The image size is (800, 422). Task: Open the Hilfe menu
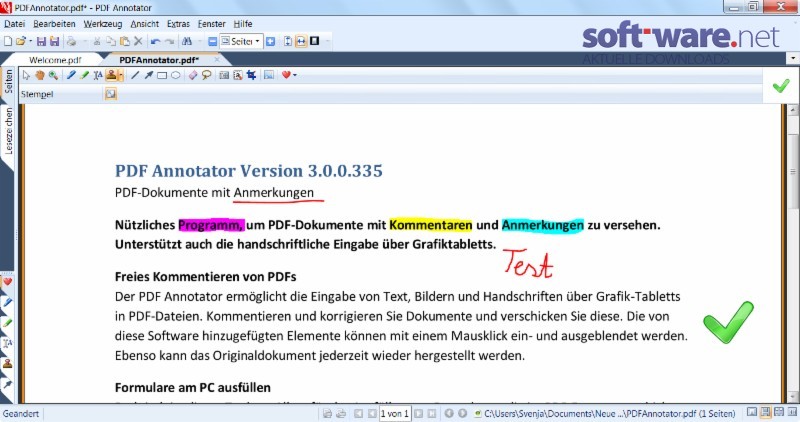[x=243, y=23]
